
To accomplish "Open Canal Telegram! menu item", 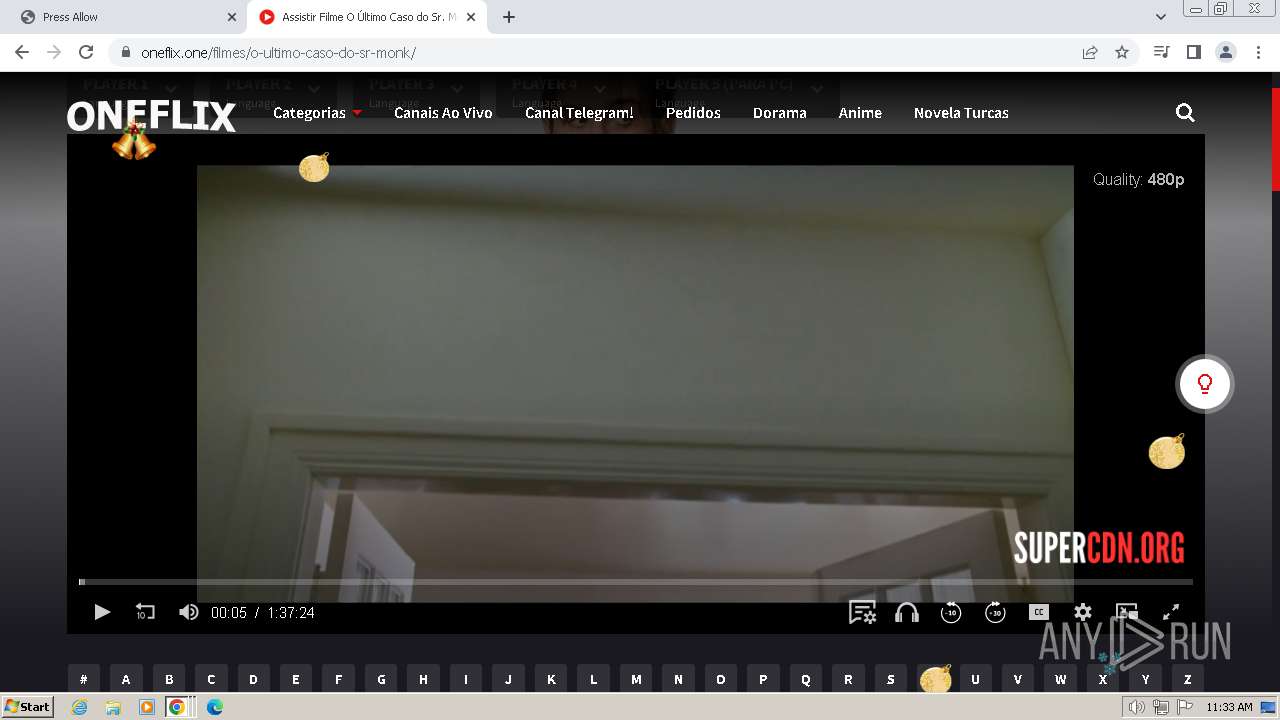I will (x=579, y=113).
